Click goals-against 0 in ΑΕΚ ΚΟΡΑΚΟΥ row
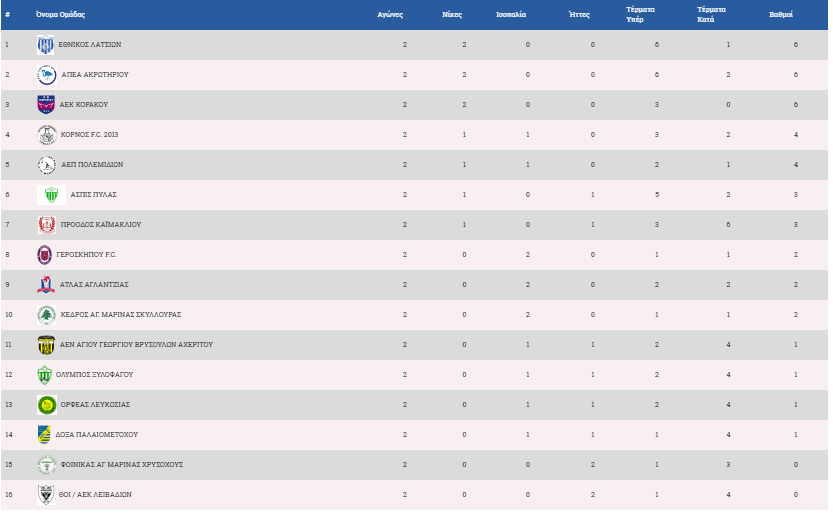Image resolution: width=833 pixels, height=521 pixels. click(728, 105)
